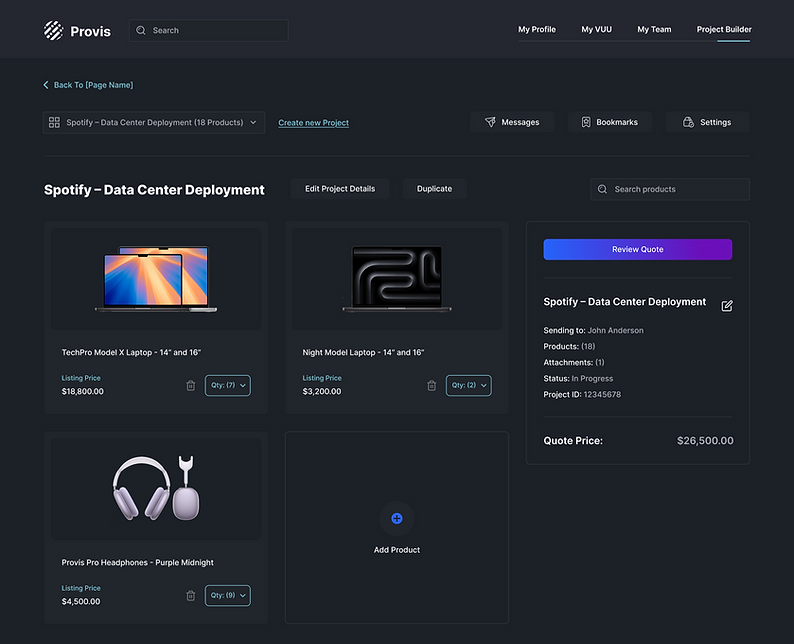Viewport: 794px width, 644px height.
Task: Click the Duplicate button
Action: pos(434,189)
